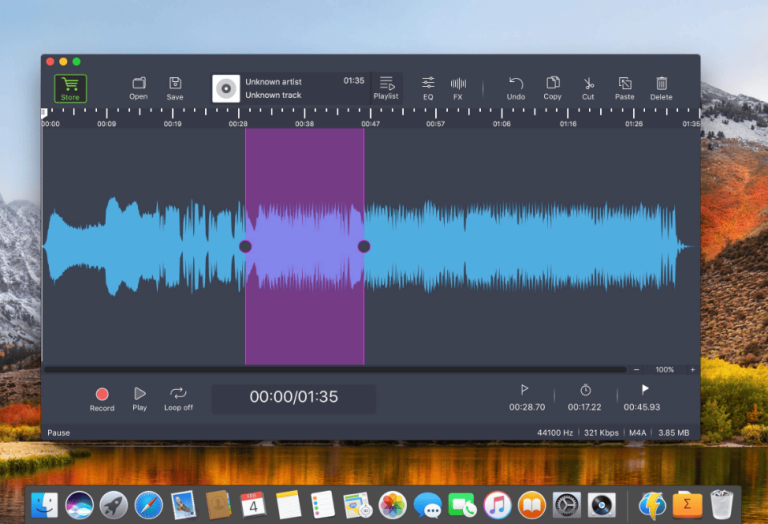Delete the selected audio with the trash icon

(661, 88)
